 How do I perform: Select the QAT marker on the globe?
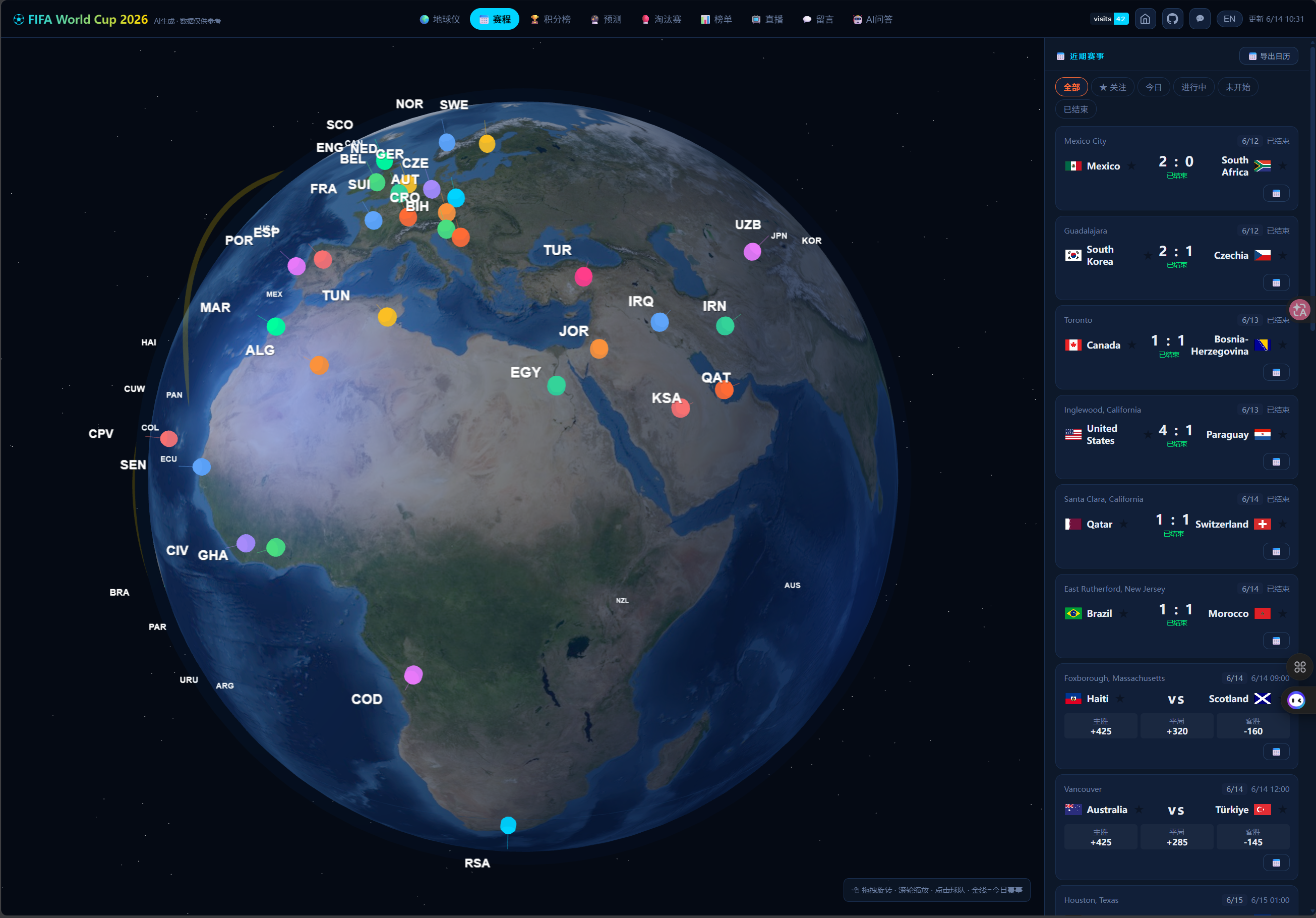pyautogui.click(x=724, y=390)
